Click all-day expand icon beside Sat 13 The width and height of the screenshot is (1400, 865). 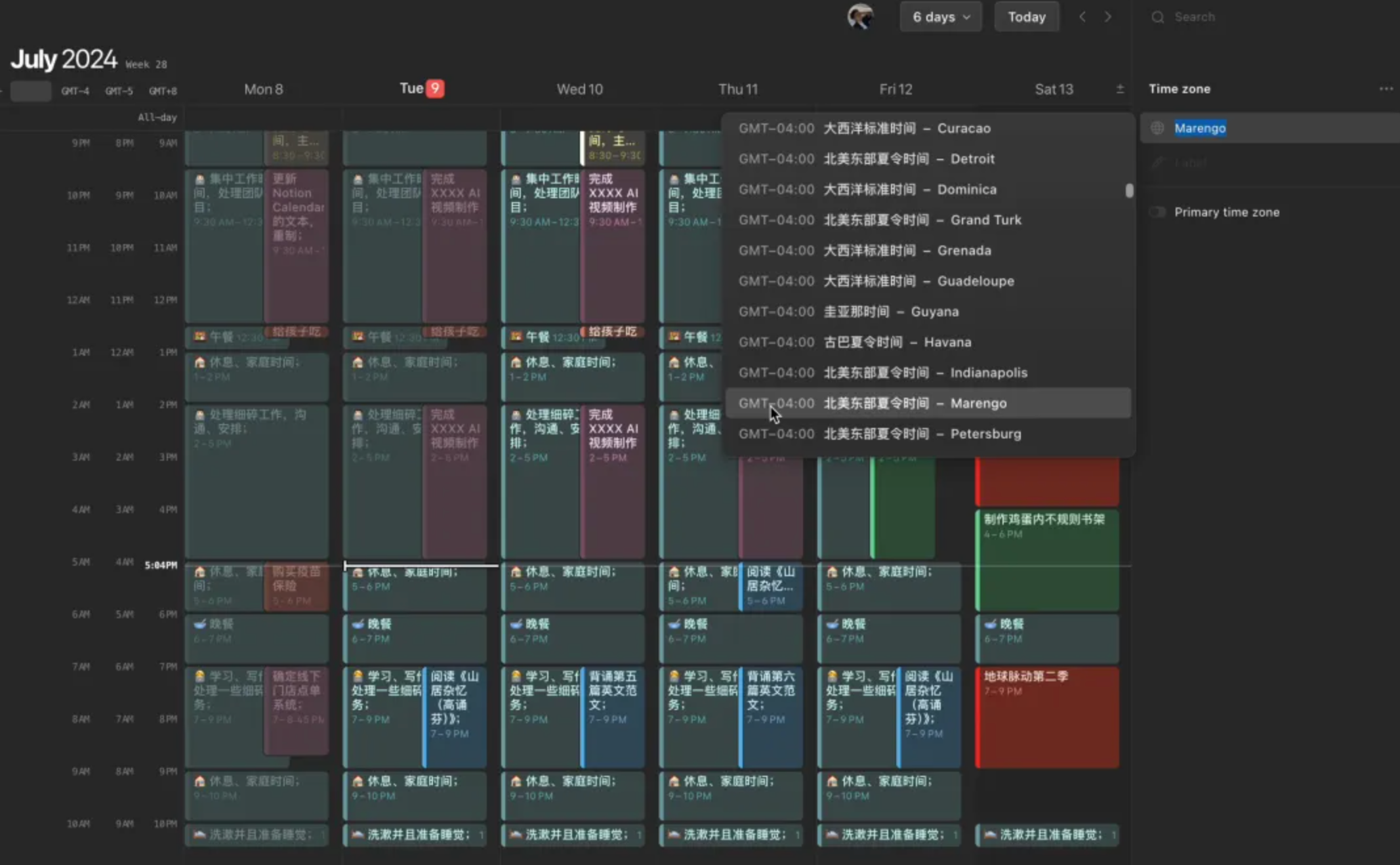tap(1120, 89)
